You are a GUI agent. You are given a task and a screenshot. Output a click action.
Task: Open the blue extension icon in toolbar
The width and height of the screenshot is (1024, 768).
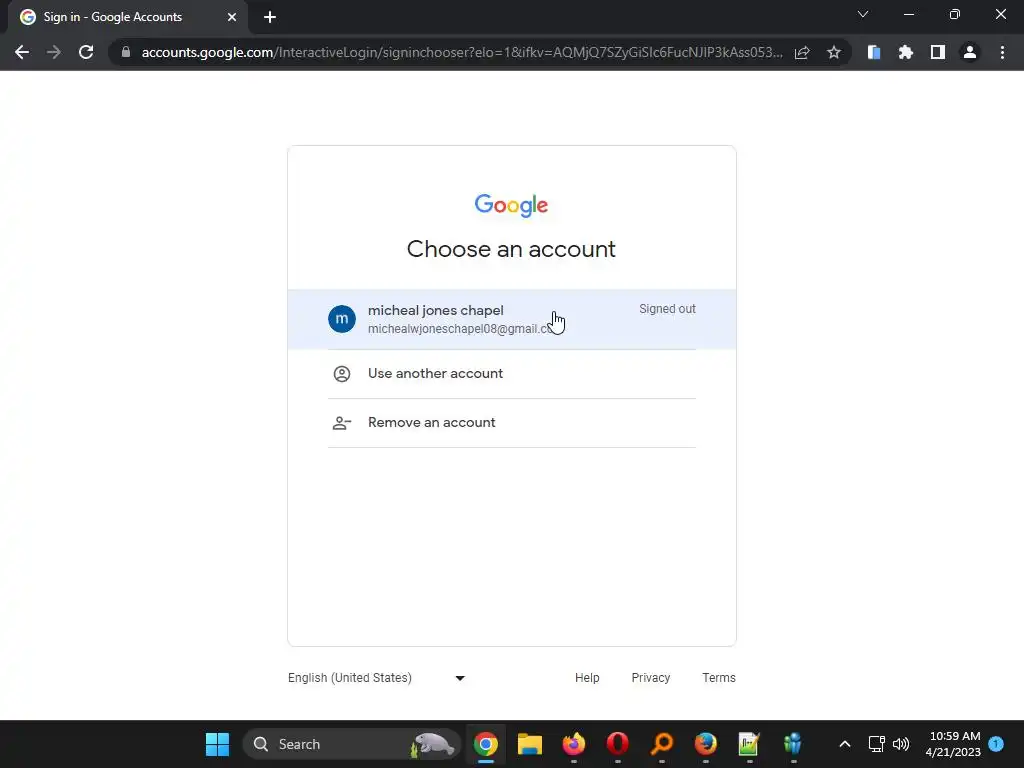tap(874, 52)
